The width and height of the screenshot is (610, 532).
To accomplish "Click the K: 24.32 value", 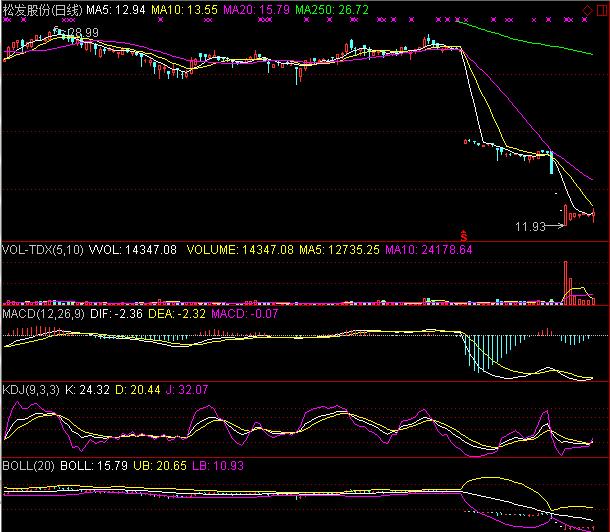I will [x=88, y=390].
